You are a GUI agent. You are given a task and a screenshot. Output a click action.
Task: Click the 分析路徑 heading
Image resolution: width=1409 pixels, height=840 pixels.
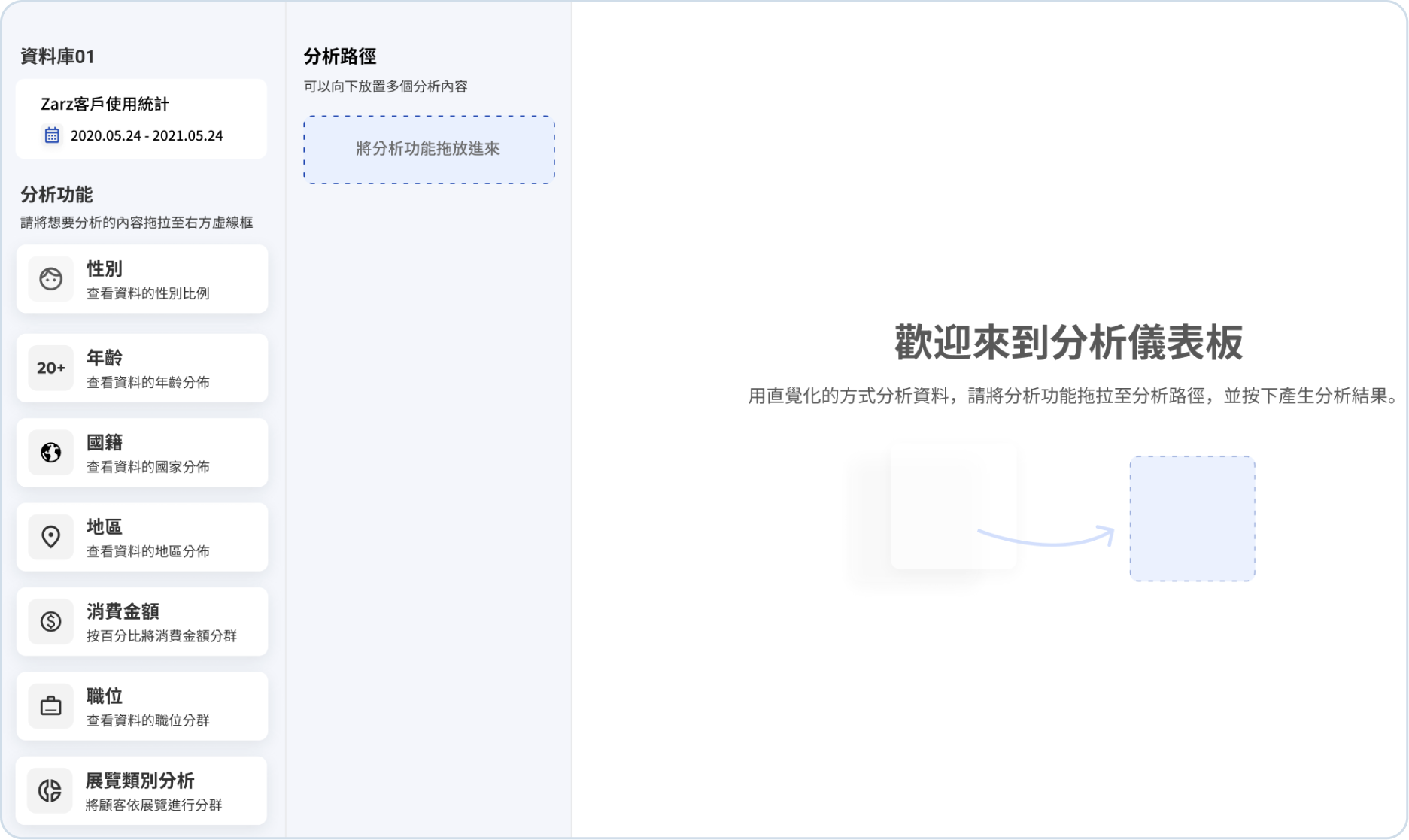point(340,56)
